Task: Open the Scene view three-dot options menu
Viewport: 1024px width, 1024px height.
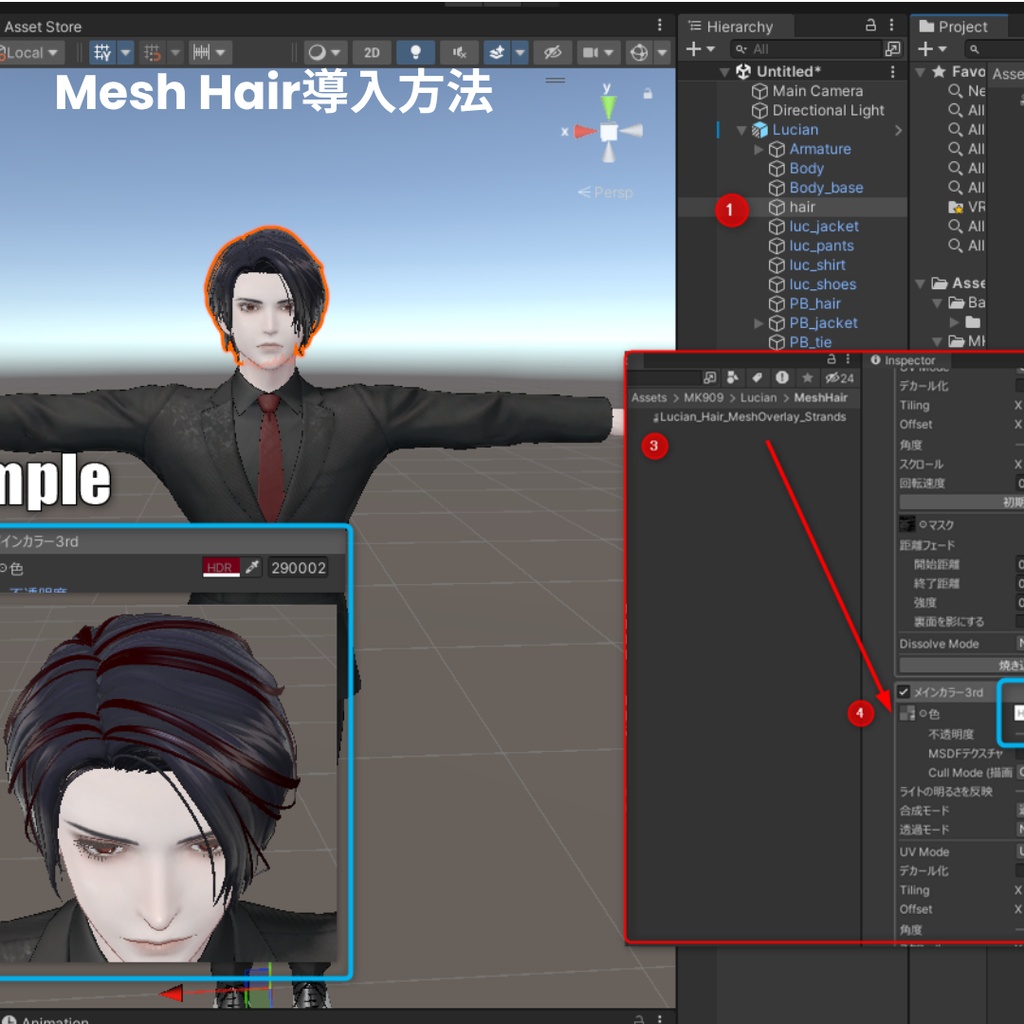Action: pyautogui.click(x=660, y=25)
